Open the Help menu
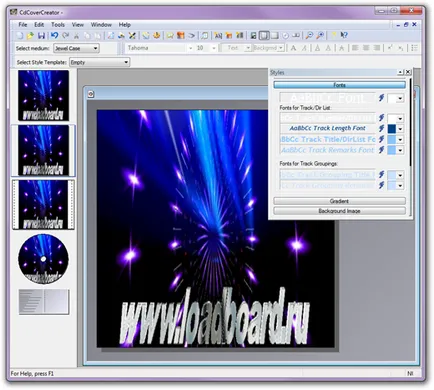This screenshot has width=434, height=390. tap(125, 25)
